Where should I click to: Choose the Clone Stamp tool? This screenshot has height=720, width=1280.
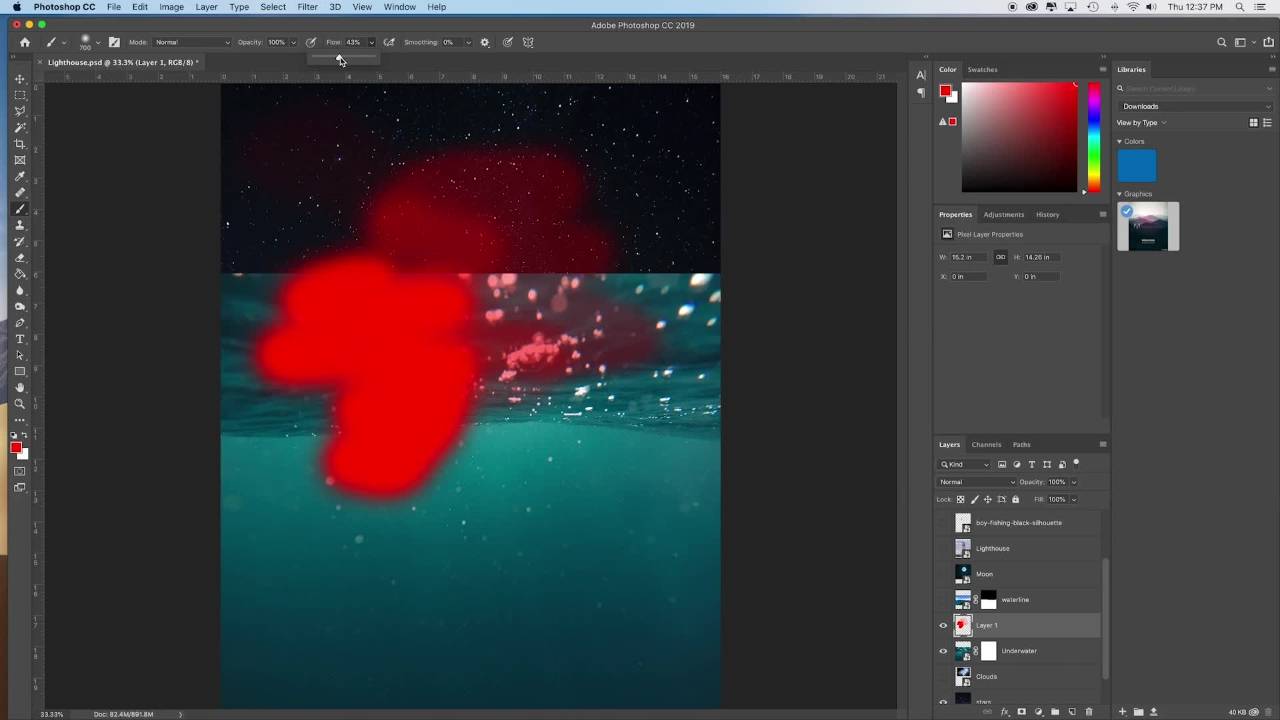tap(19, 226)
